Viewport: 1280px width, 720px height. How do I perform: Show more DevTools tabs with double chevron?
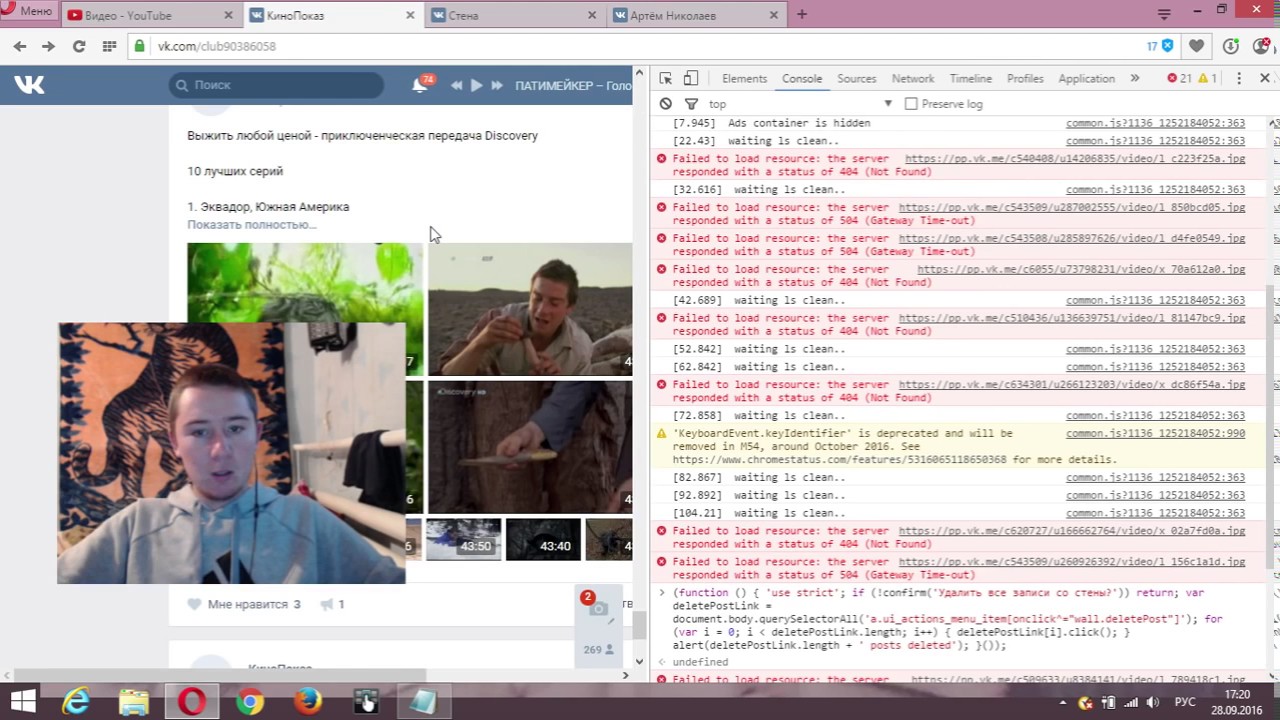(x=1134, y=78)
